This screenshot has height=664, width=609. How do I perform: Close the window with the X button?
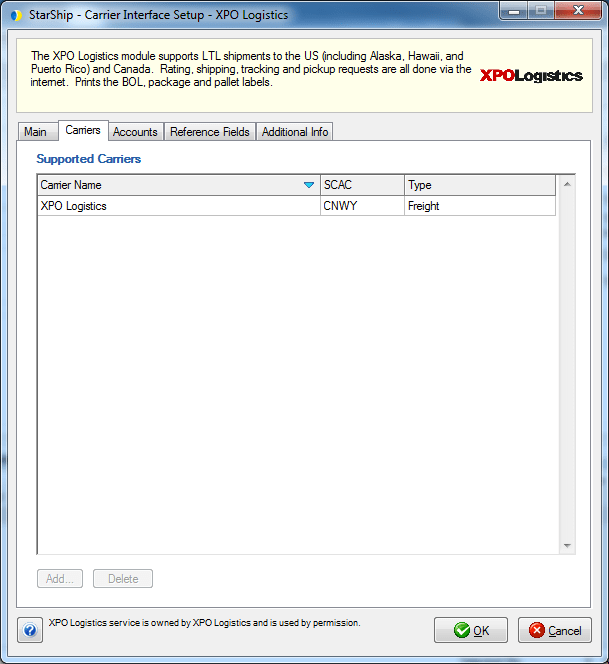pyautogui.click(x=578, y=11)
